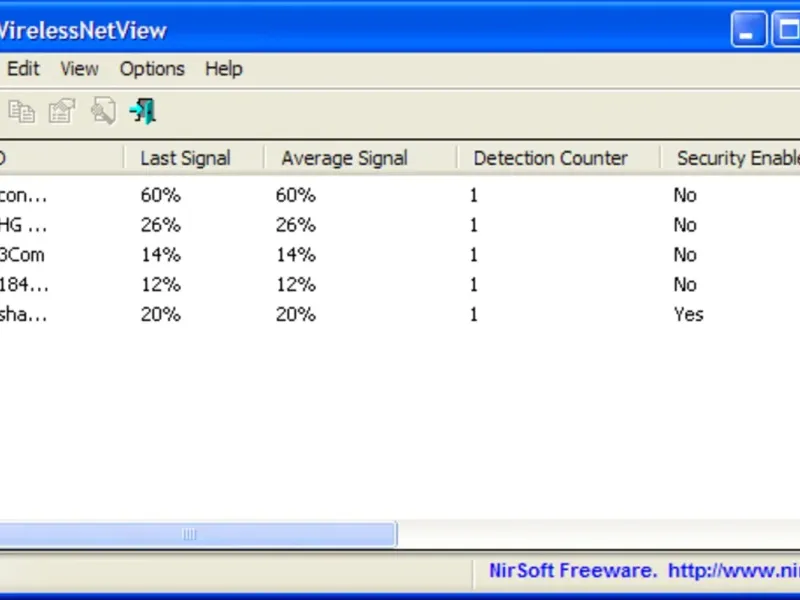Click Detection Counter '1' in the 14% row
This screenshot has width=800, height=600.
(x=473, y=255)
